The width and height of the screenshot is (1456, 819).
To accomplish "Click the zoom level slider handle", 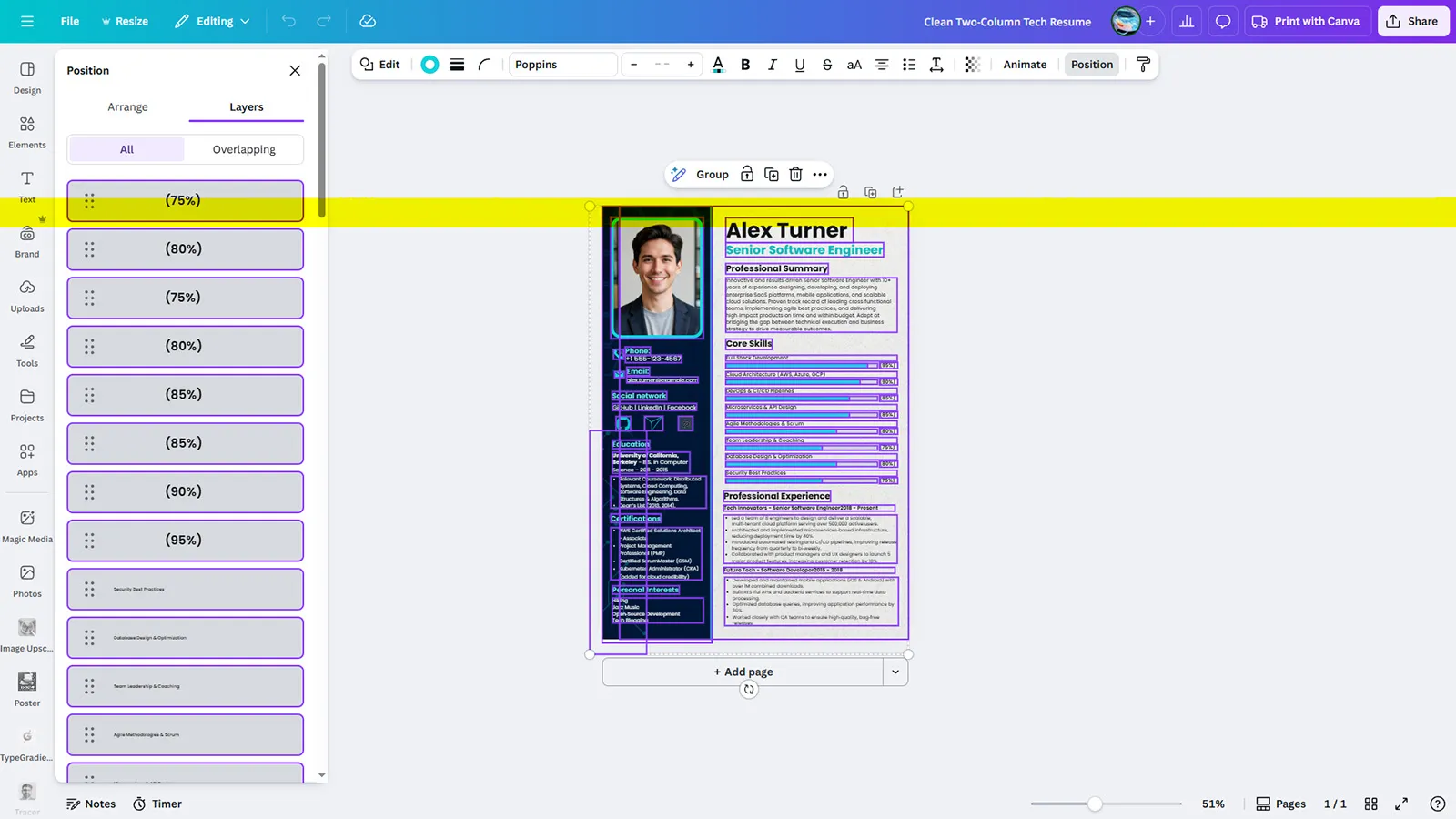I will pos(1095,804).
